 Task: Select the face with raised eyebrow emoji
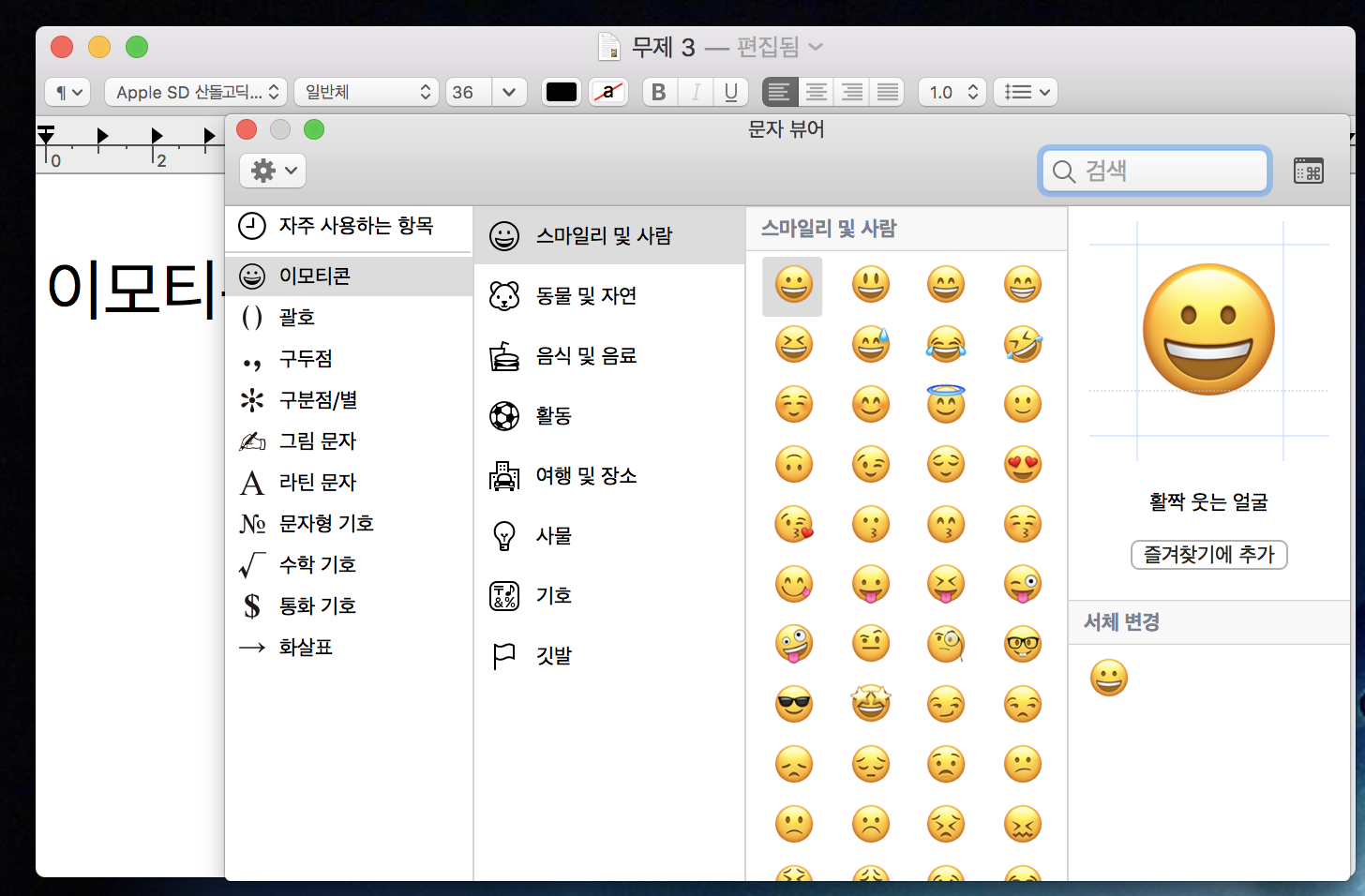pos(871,644)
